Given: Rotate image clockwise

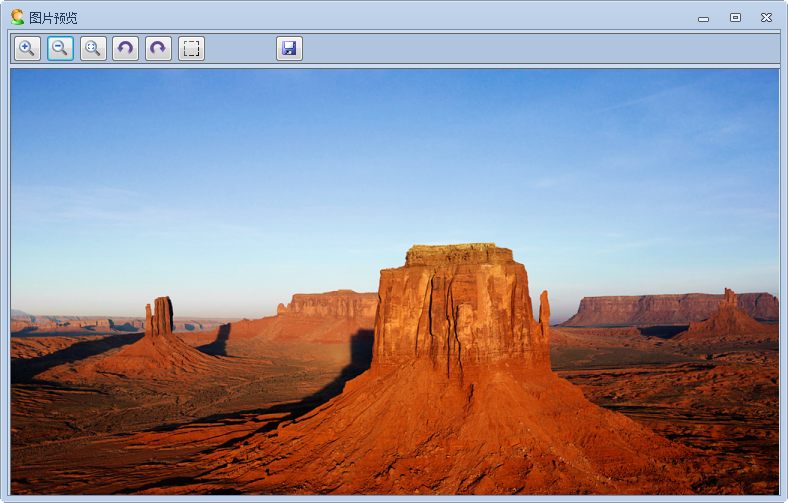Looking at the screenshot, I should [158, 48].
